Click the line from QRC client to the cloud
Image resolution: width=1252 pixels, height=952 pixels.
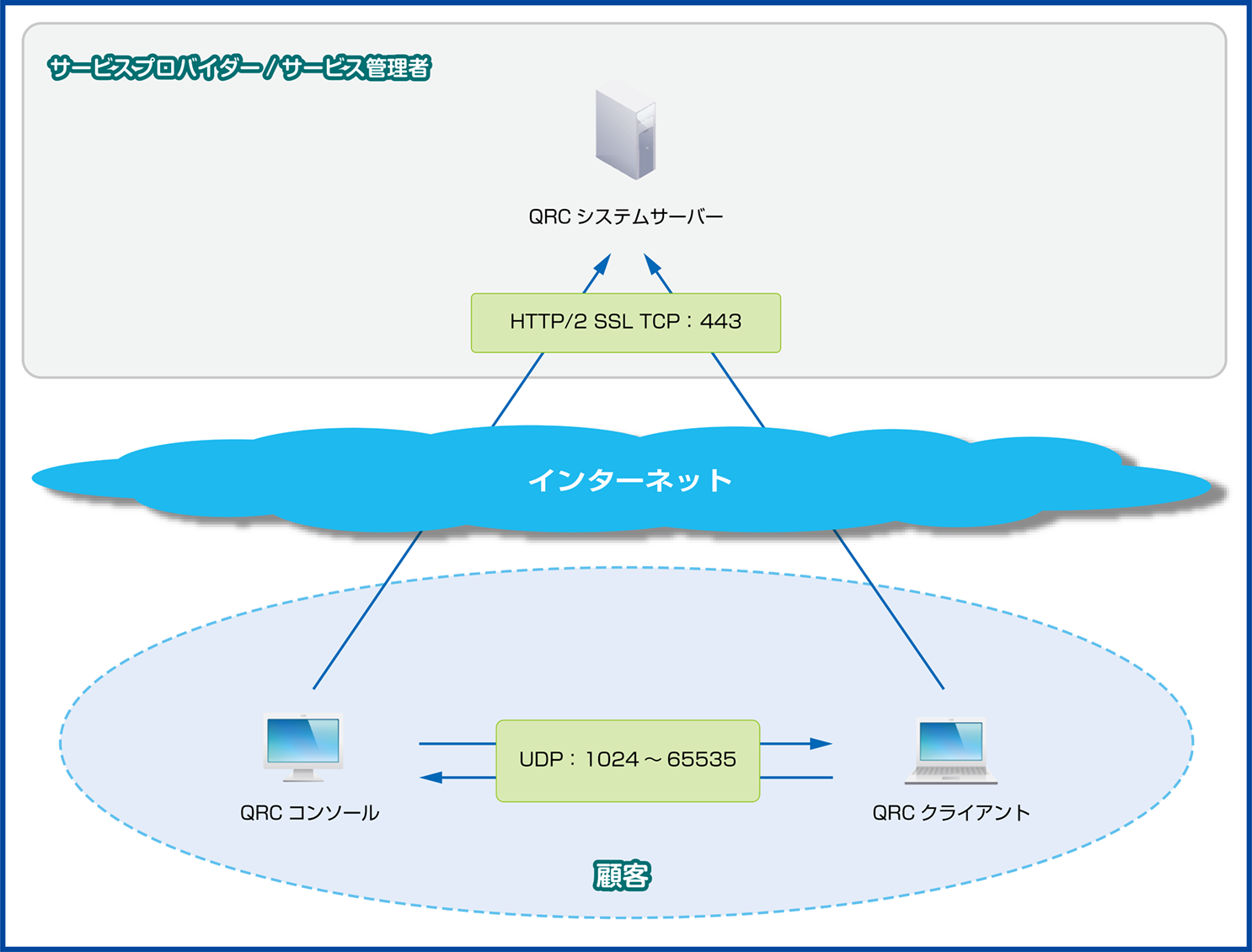[889, 610]
